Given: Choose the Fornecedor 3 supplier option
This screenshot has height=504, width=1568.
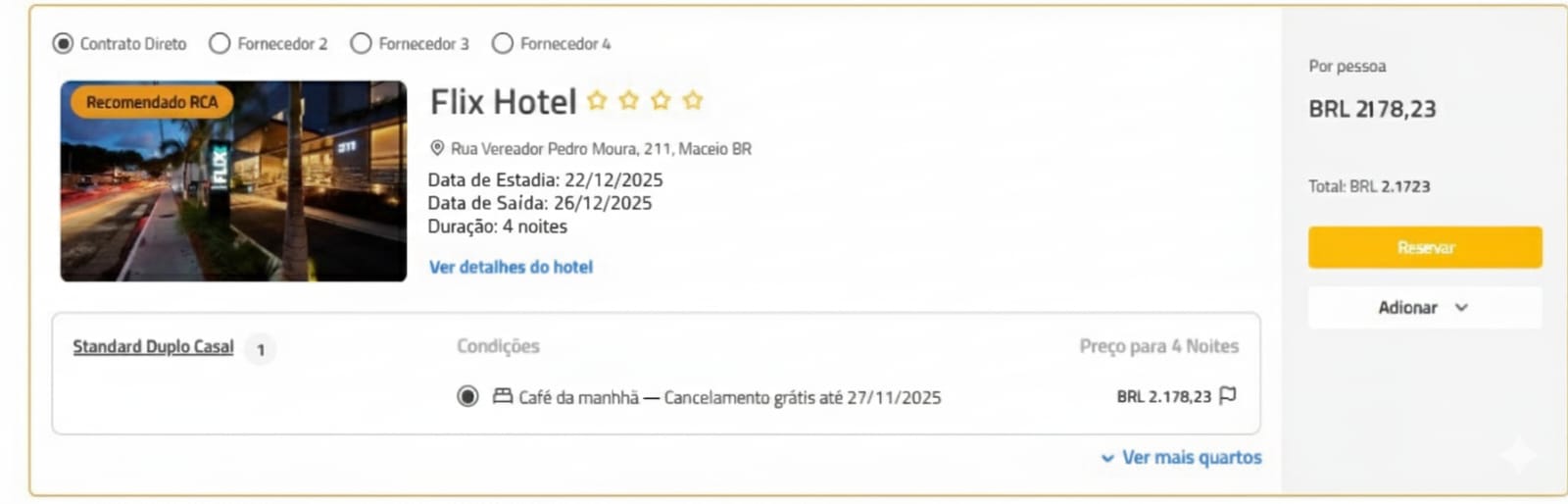Looking at the screenshot, I should pos(362,43).
